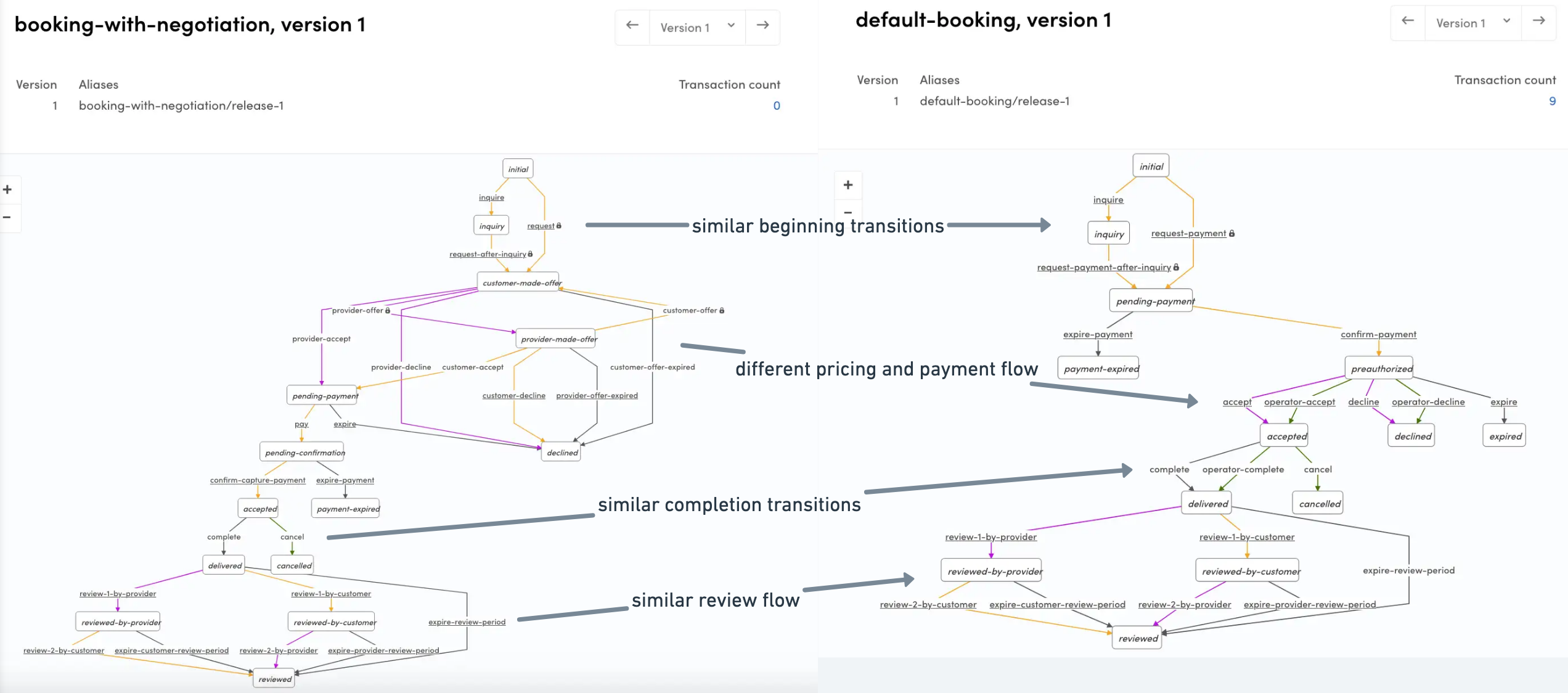Go to previous version of booking-with-negotiation
This screenshot has height=693, width=1568.
632,25
